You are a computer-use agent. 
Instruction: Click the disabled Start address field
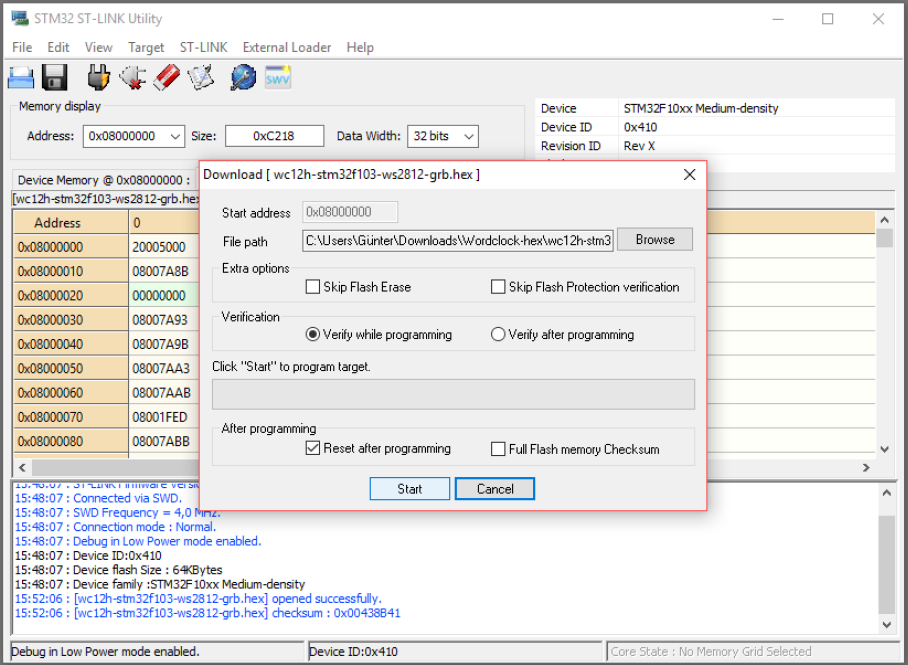pyautogui.click(x=350, y=212)
